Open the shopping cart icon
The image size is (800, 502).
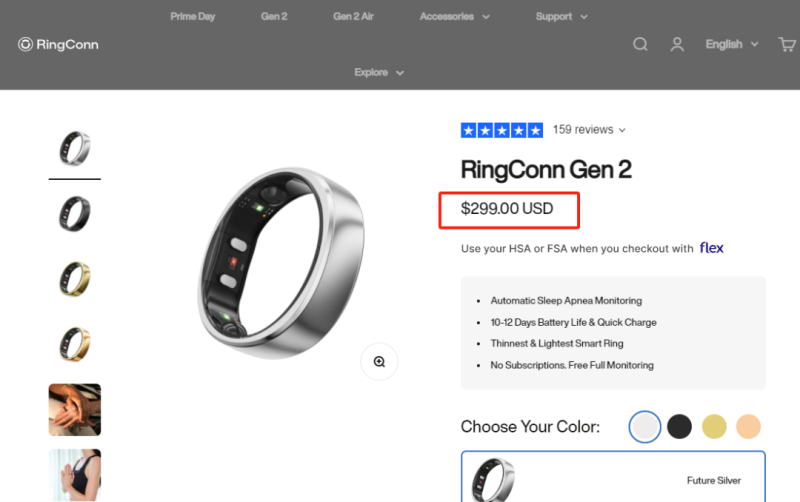pyautogui.click(x=787, y=44)
